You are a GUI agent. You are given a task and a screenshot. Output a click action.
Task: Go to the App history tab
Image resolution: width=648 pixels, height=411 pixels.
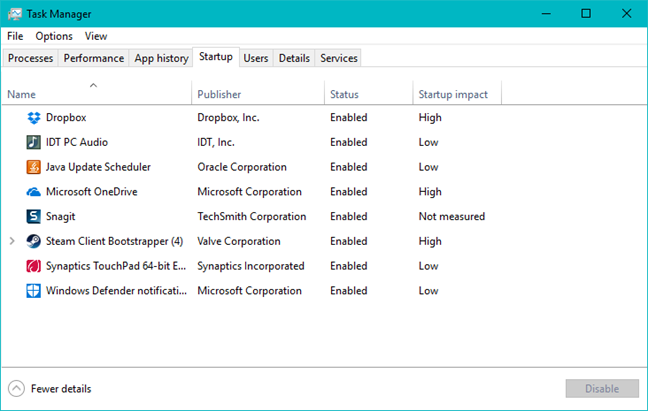click(x=161, y=58)
